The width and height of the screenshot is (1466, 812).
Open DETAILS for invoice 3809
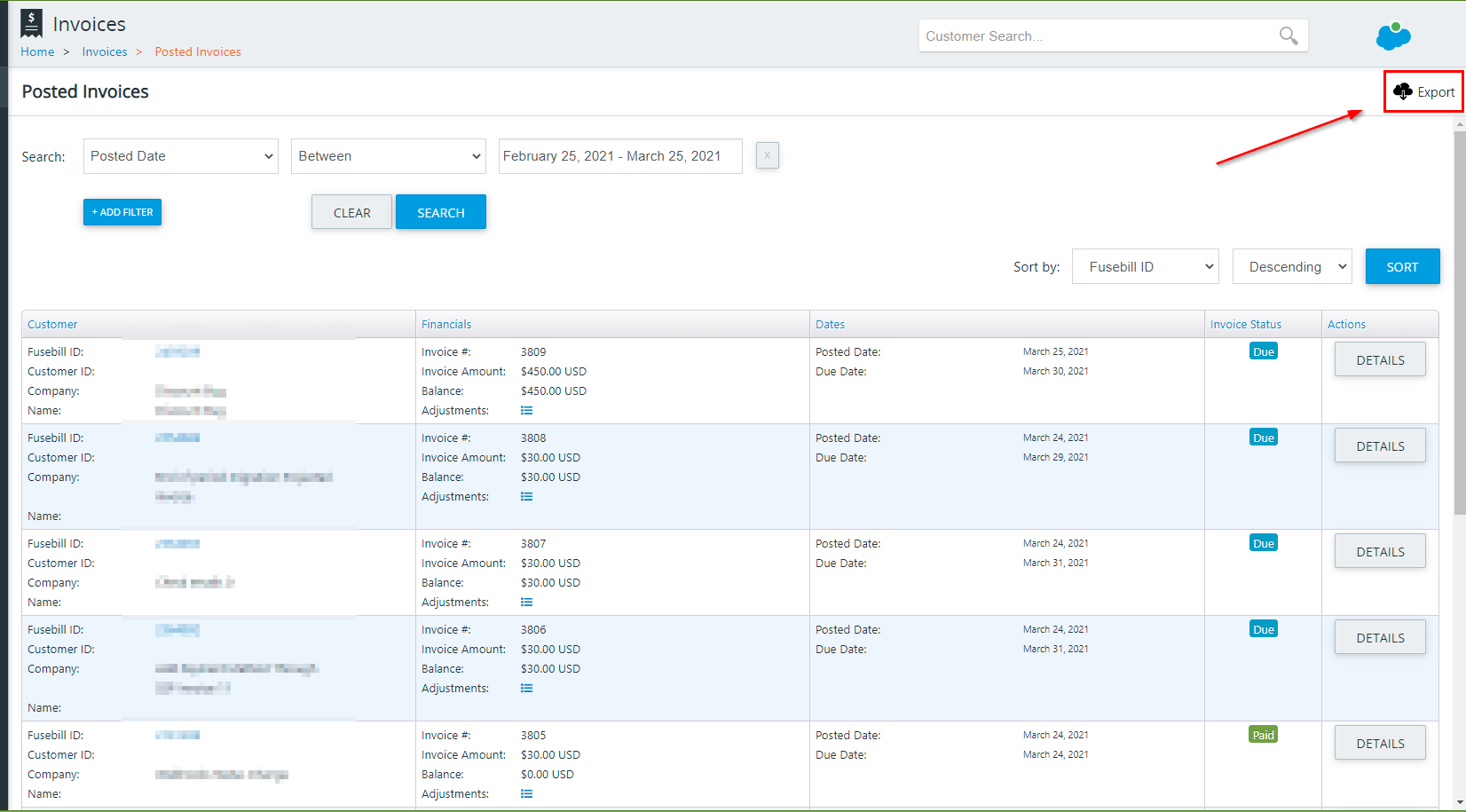(x=1380, y=359)
